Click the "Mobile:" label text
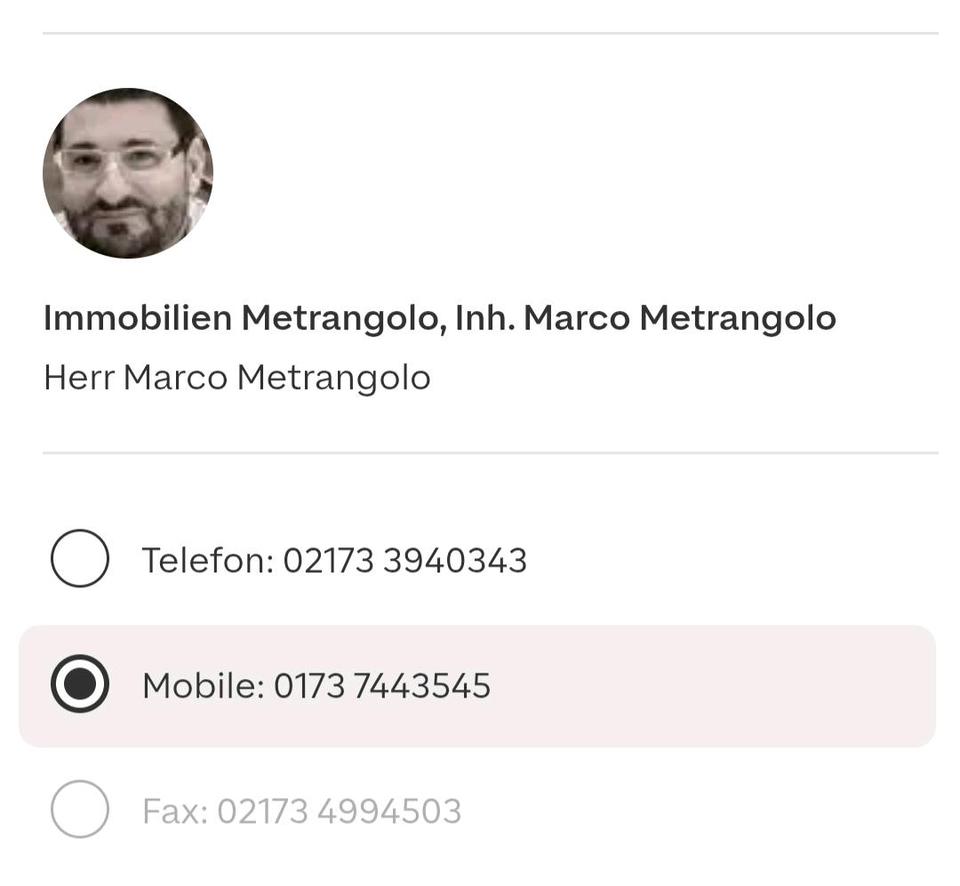This screenshot has width=960, height=886. pos(203,686)
